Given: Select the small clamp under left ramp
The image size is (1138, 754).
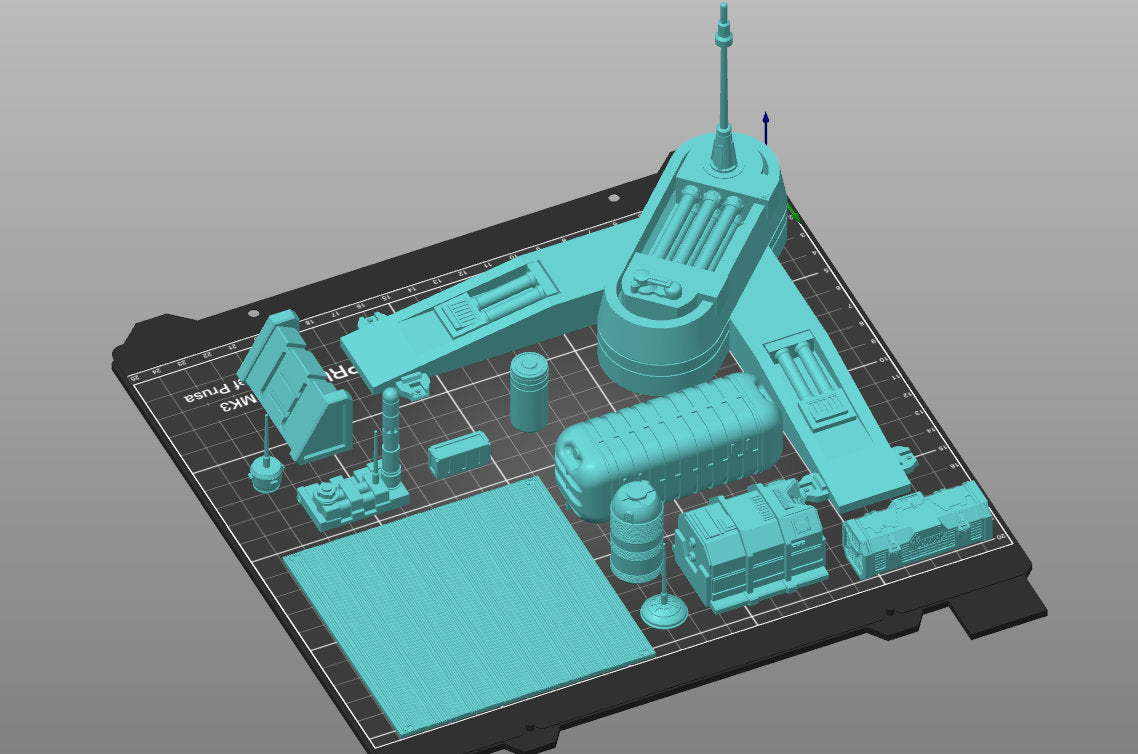Looking at the screenshot, I should tap(411, 383).
